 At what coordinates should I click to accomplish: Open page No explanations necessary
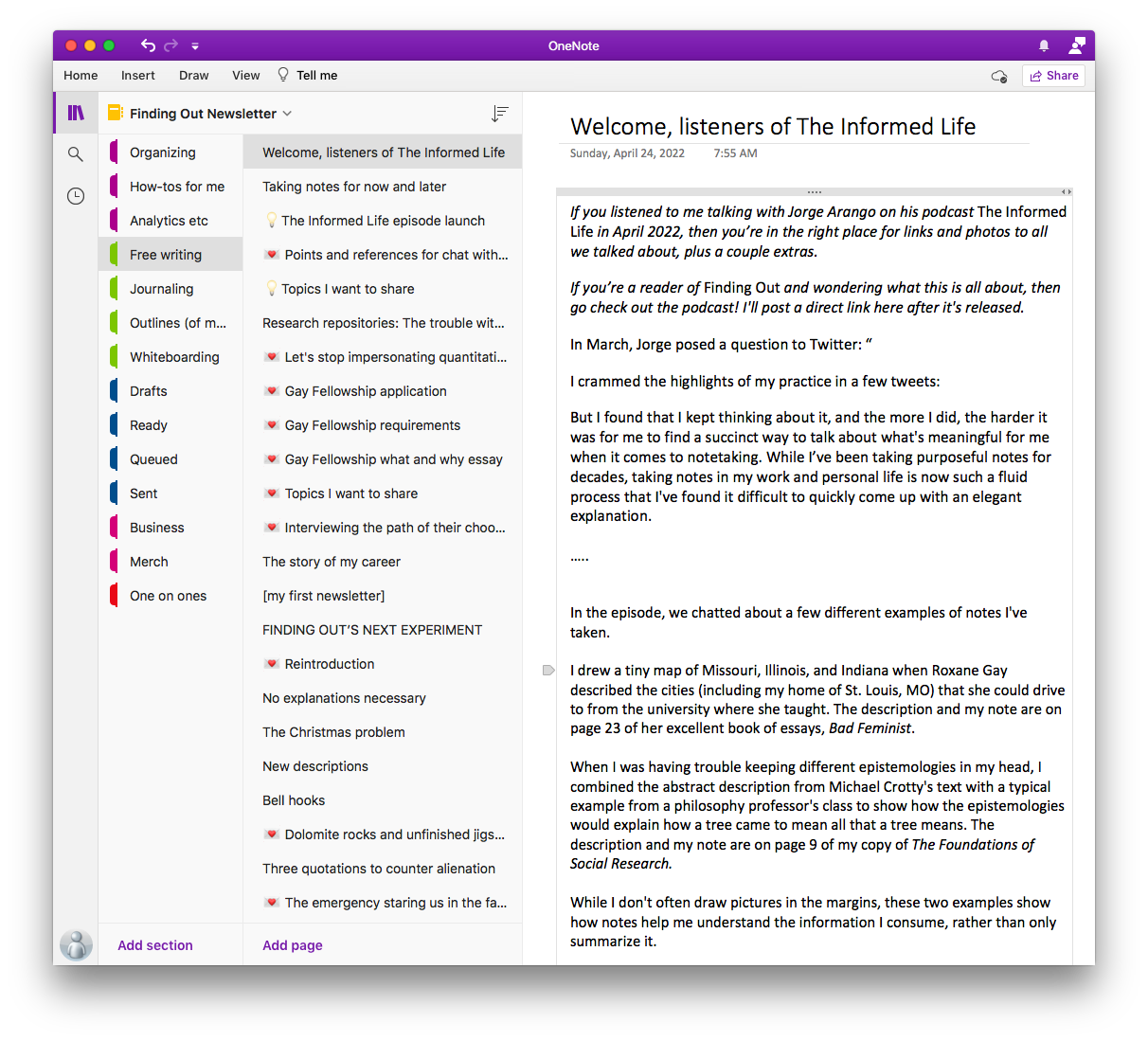tap(383, 698)
